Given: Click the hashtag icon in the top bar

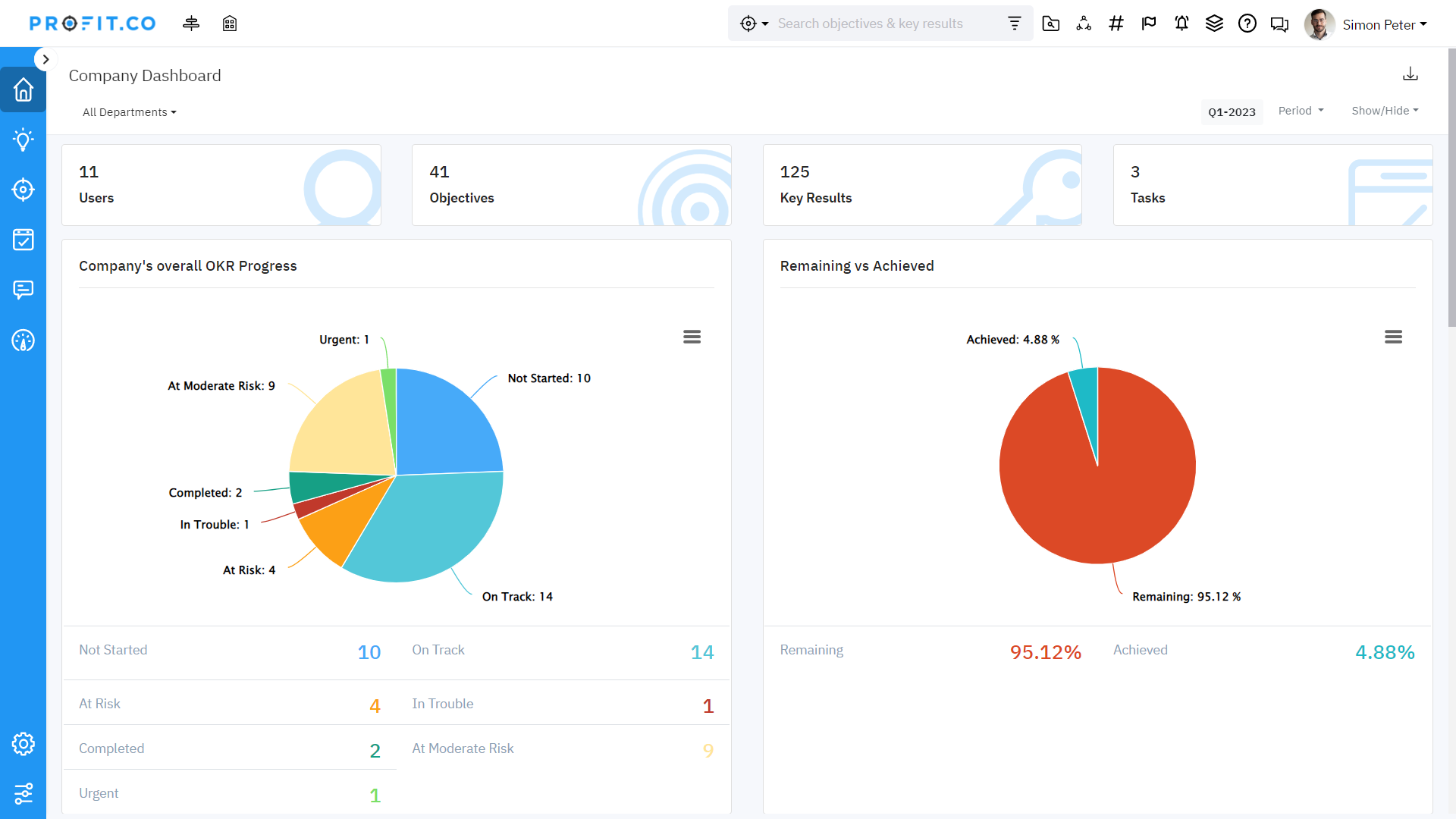Looking at the screenshot, I should (x=1116, y=23).
